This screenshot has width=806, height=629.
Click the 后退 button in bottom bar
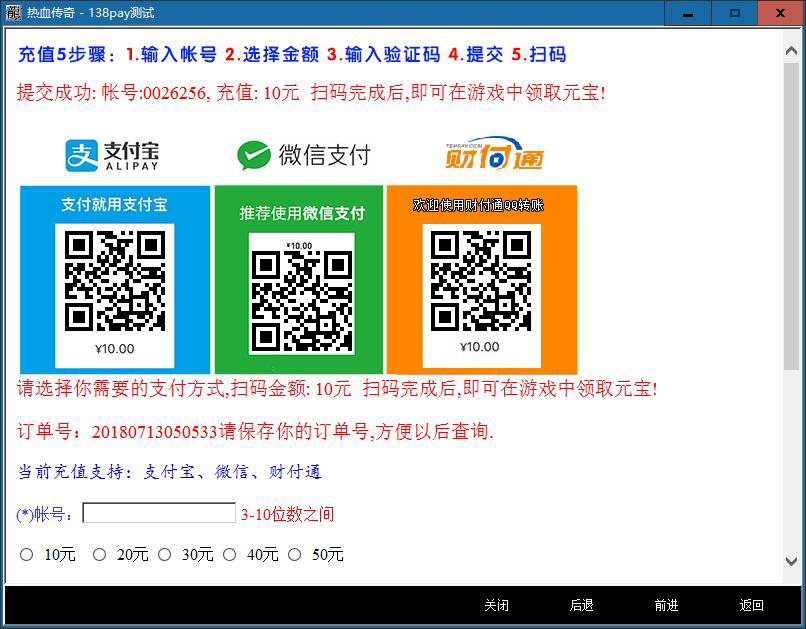pos(581,605)
